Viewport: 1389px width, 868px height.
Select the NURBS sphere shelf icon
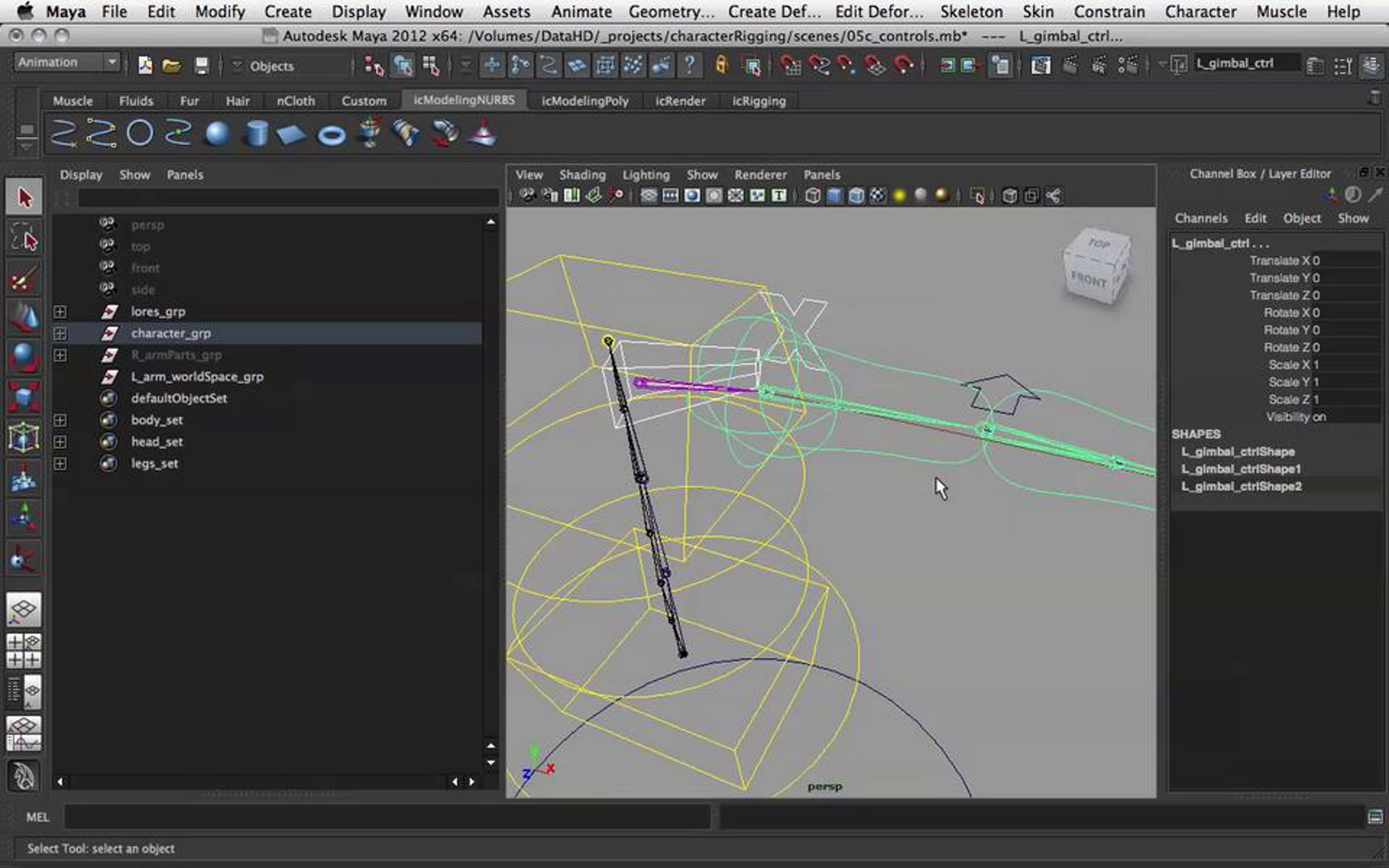click(x=218, y=134)
